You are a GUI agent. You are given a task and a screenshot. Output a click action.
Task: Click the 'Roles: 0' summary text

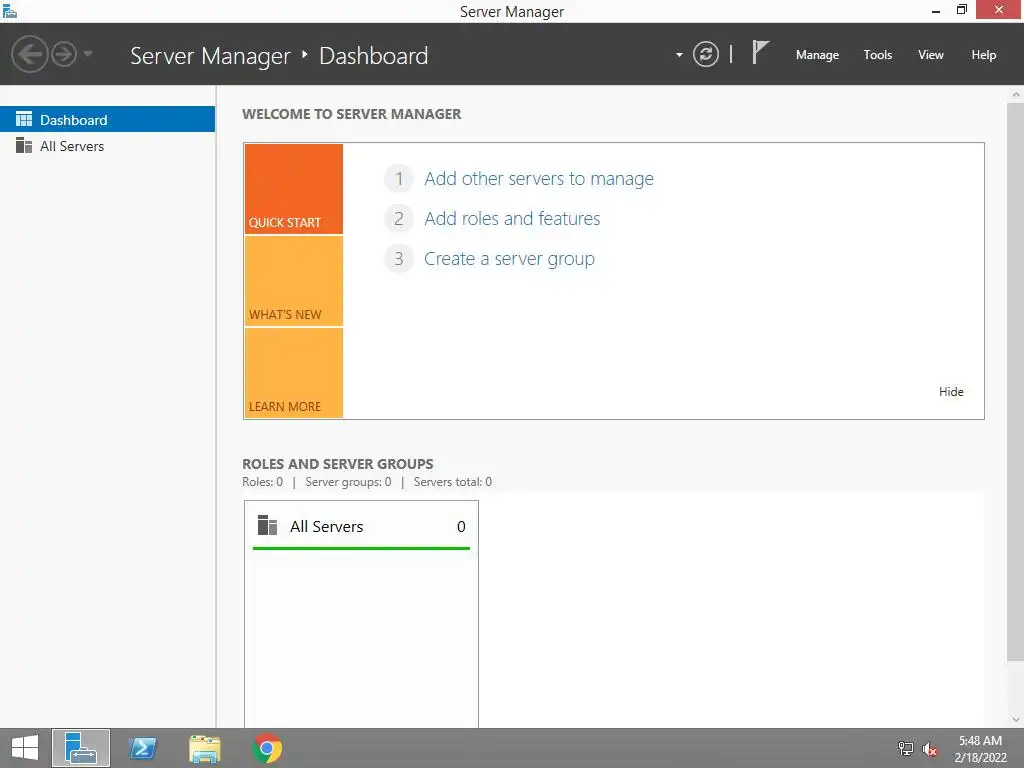tap(263, 482)
